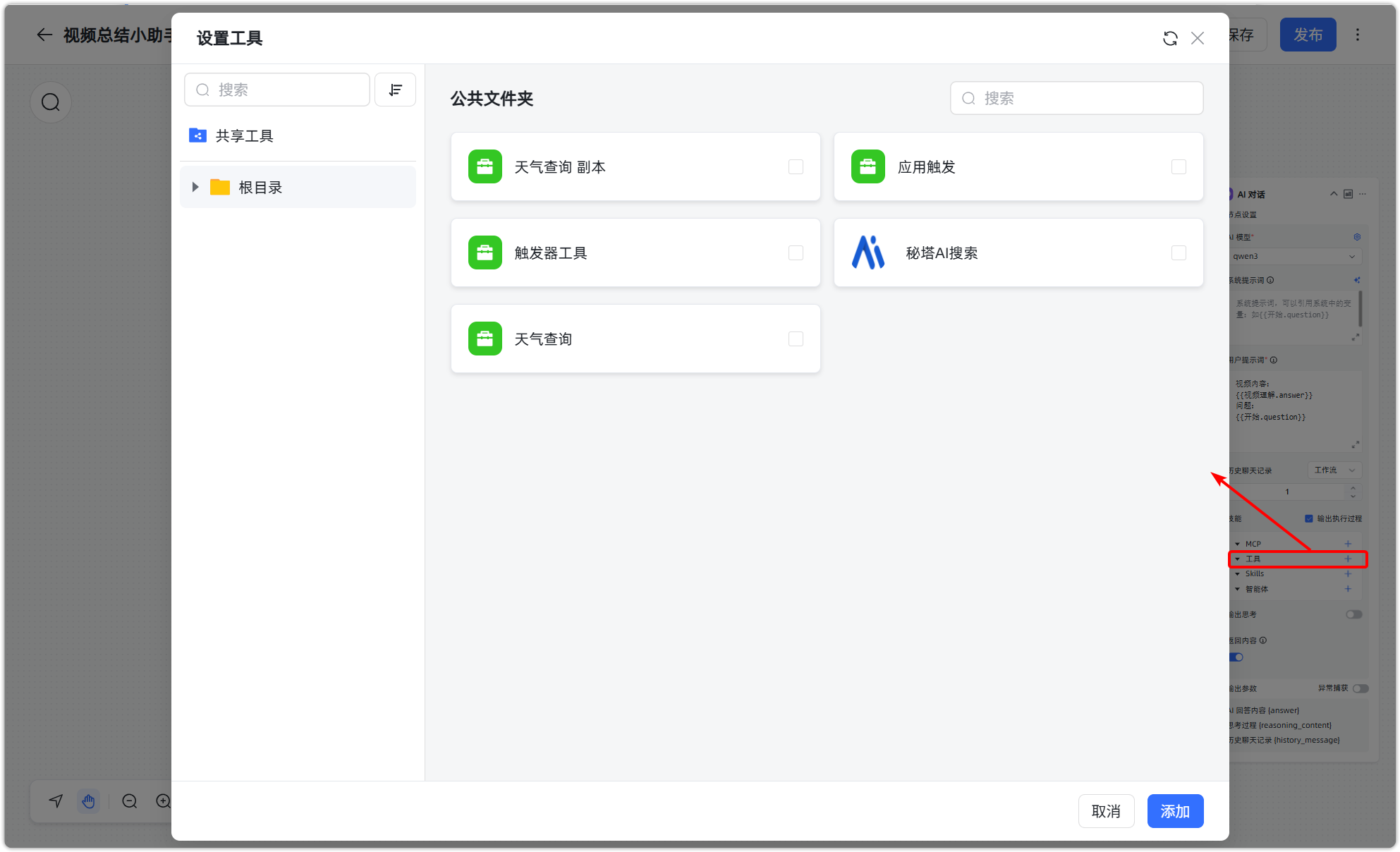Select the 秘塔AI搜索 tool icon
This screenshot has width=1400, height=852.
pos(868,252)
